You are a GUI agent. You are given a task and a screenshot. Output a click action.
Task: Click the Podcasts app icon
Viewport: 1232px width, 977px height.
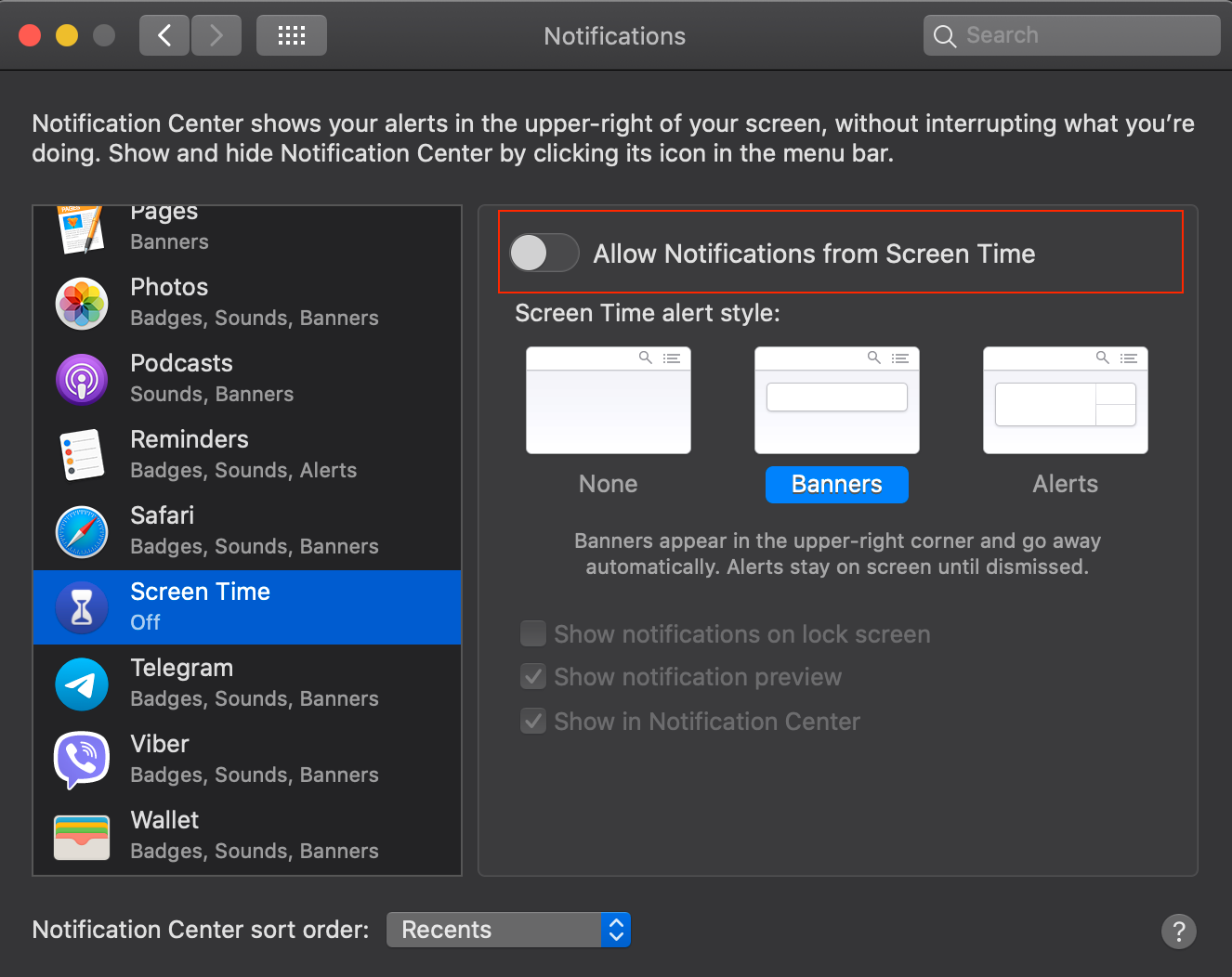click(x=82, y=380)
